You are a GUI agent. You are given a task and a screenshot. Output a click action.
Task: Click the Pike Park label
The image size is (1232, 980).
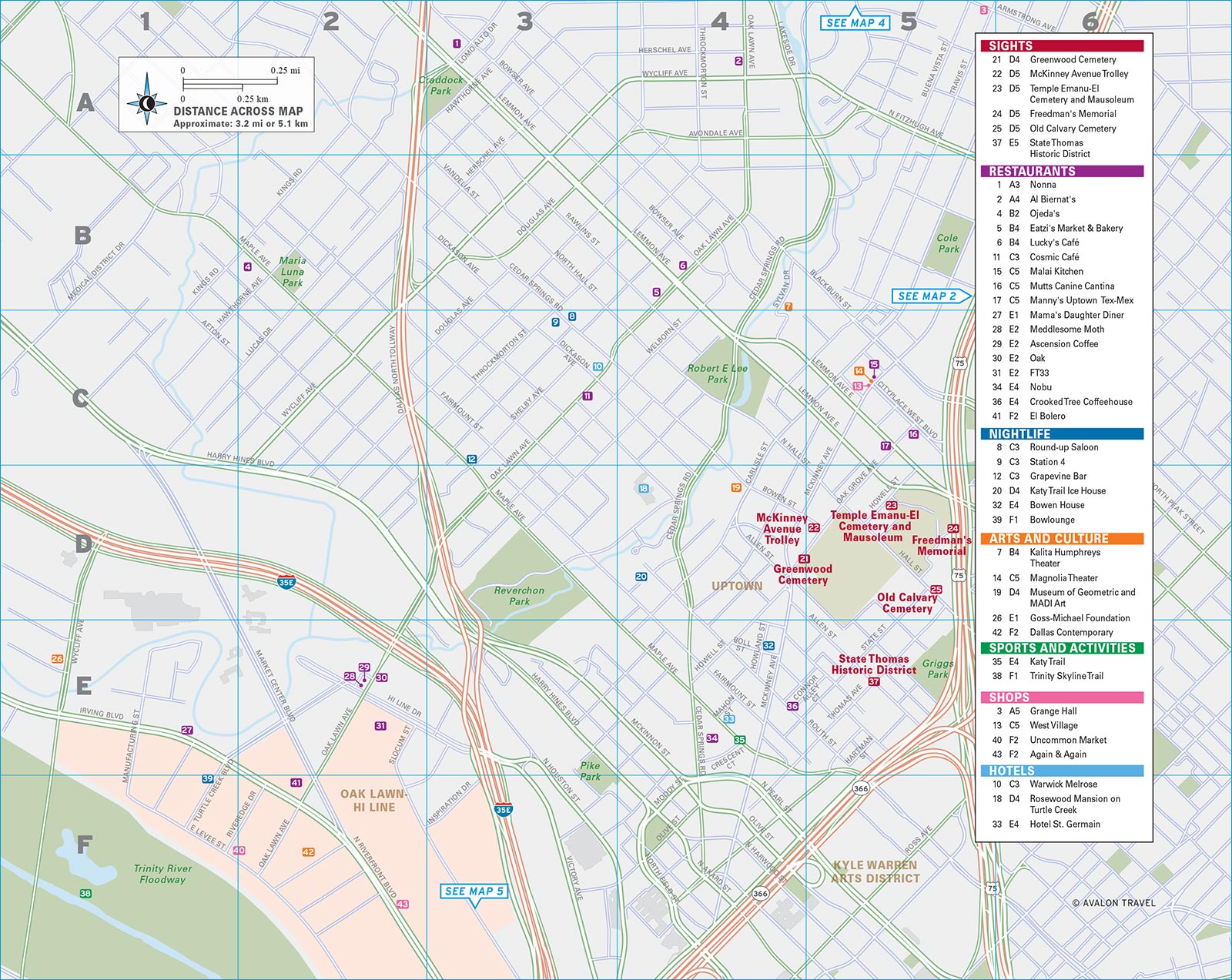590,771
